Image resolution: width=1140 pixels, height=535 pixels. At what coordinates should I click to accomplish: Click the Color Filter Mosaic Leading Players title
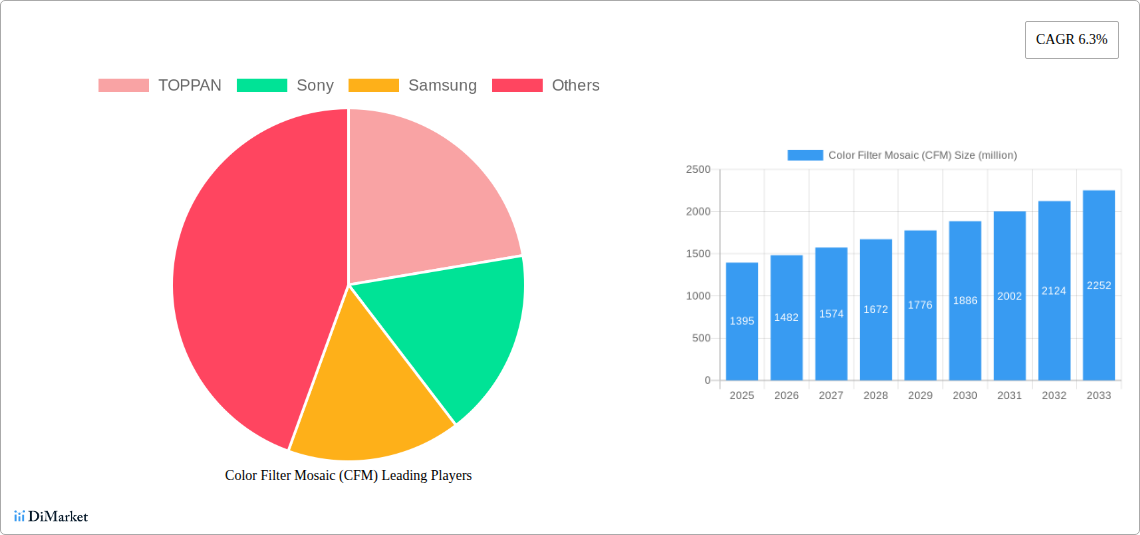click(x=348, y=476)
